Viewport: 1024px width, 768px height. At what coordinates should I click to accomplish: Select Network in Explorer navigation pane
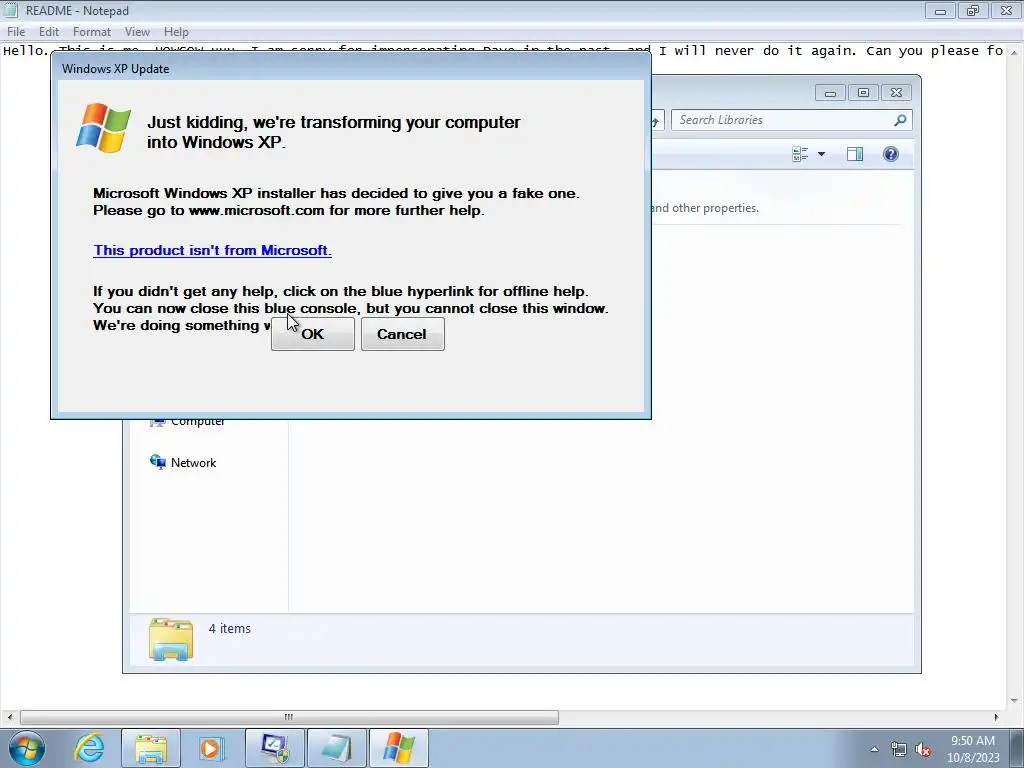pyautogui.click(x=193, y=462)
